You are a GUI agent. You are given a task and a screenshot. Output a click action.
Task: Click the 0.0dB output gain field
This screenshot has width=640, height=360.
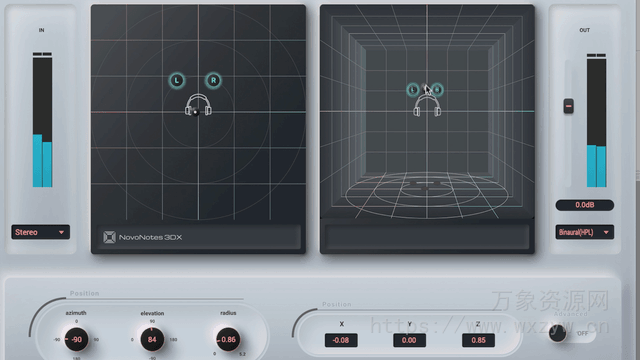point(584,205)
